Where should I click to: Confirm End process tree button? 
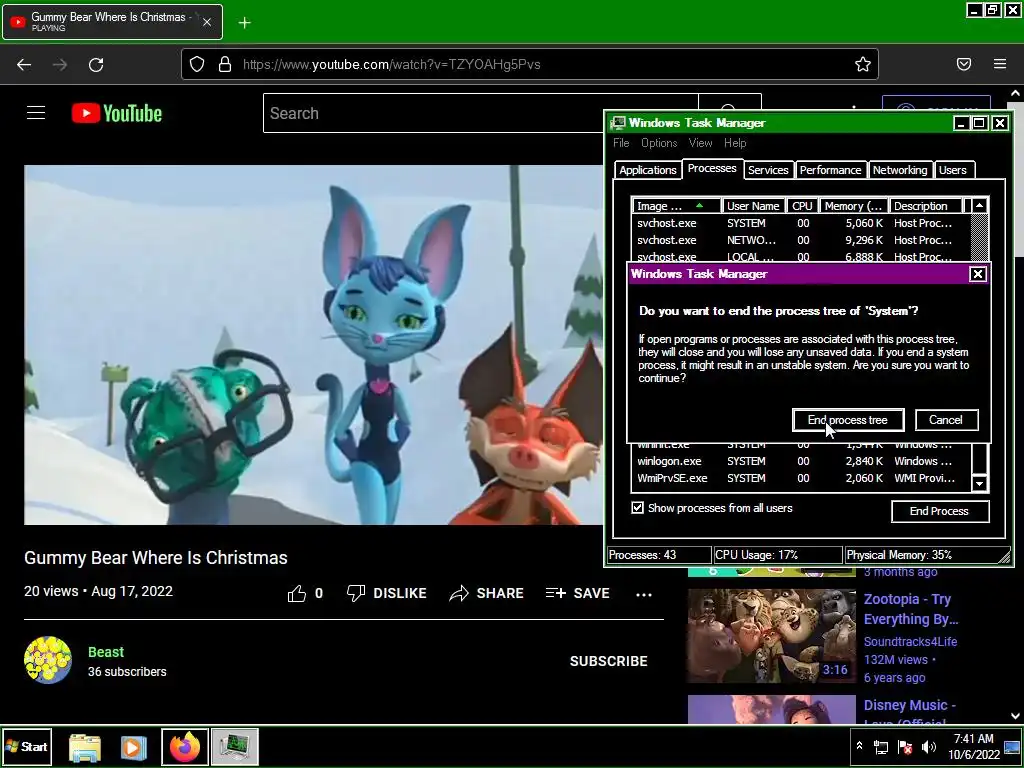(x=848, y=420)
